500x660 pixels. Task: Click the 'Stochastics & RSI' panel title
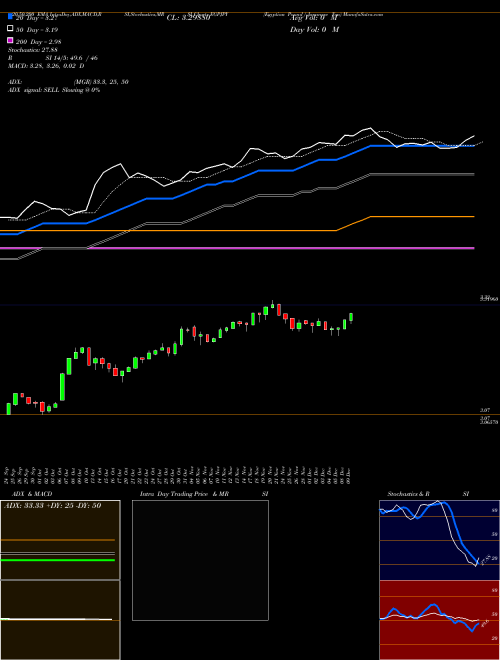click(428, 494)
